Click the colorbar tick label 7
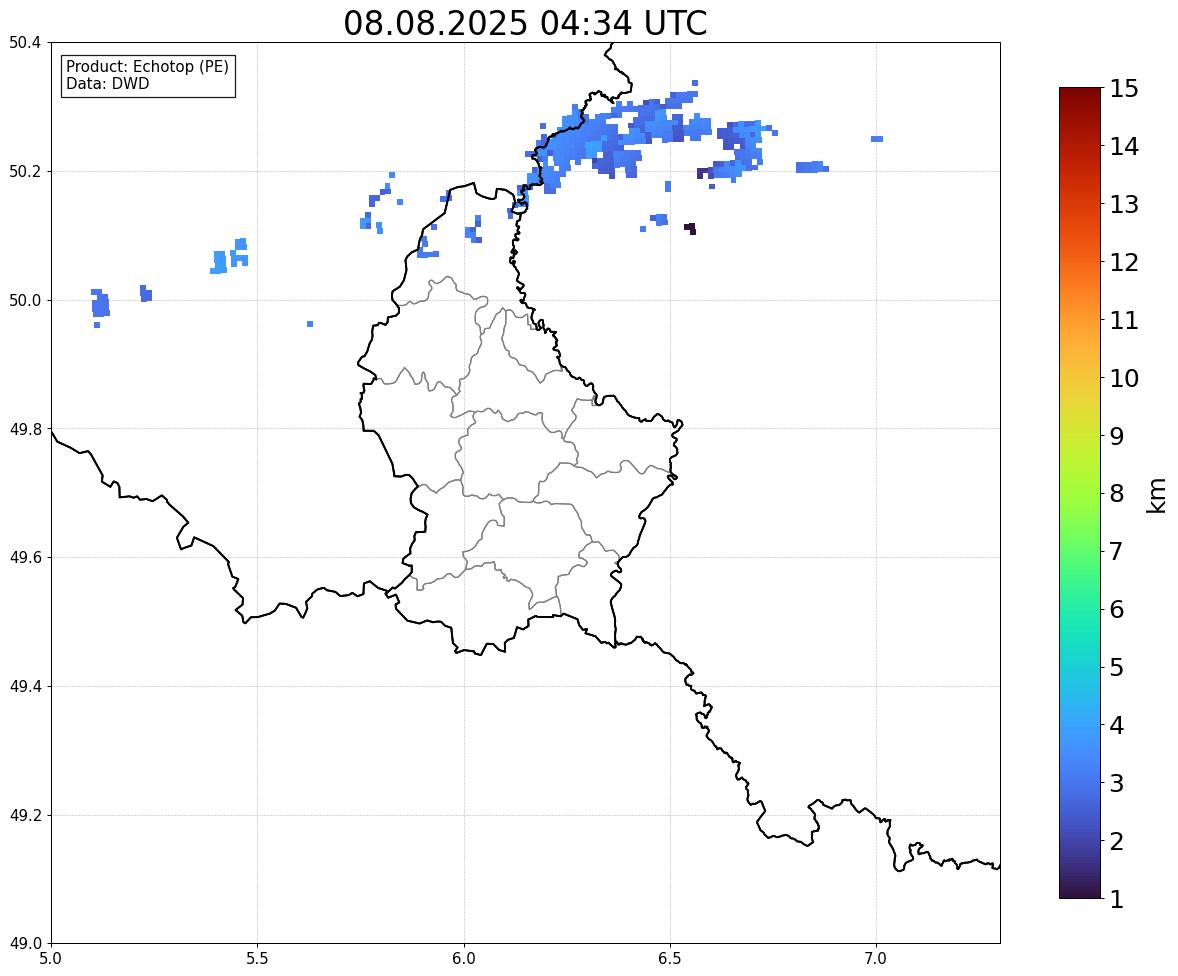 [1117, 551]
